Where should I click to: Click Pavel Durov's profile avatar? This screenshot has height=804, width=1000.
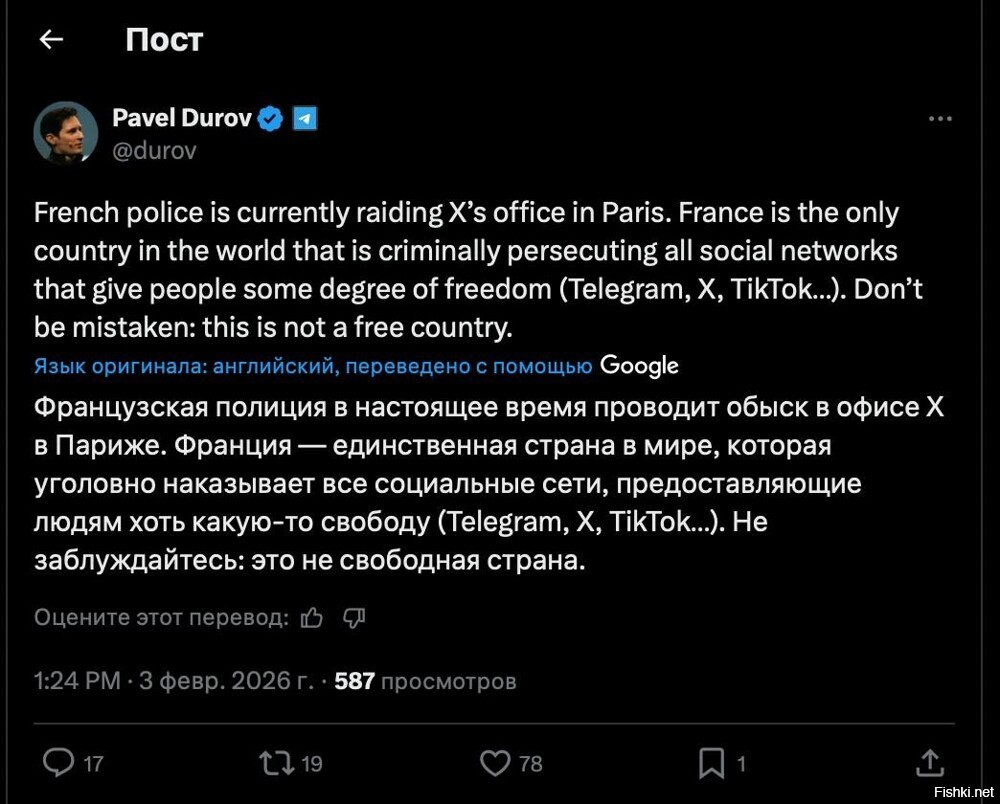pos(66,132)
